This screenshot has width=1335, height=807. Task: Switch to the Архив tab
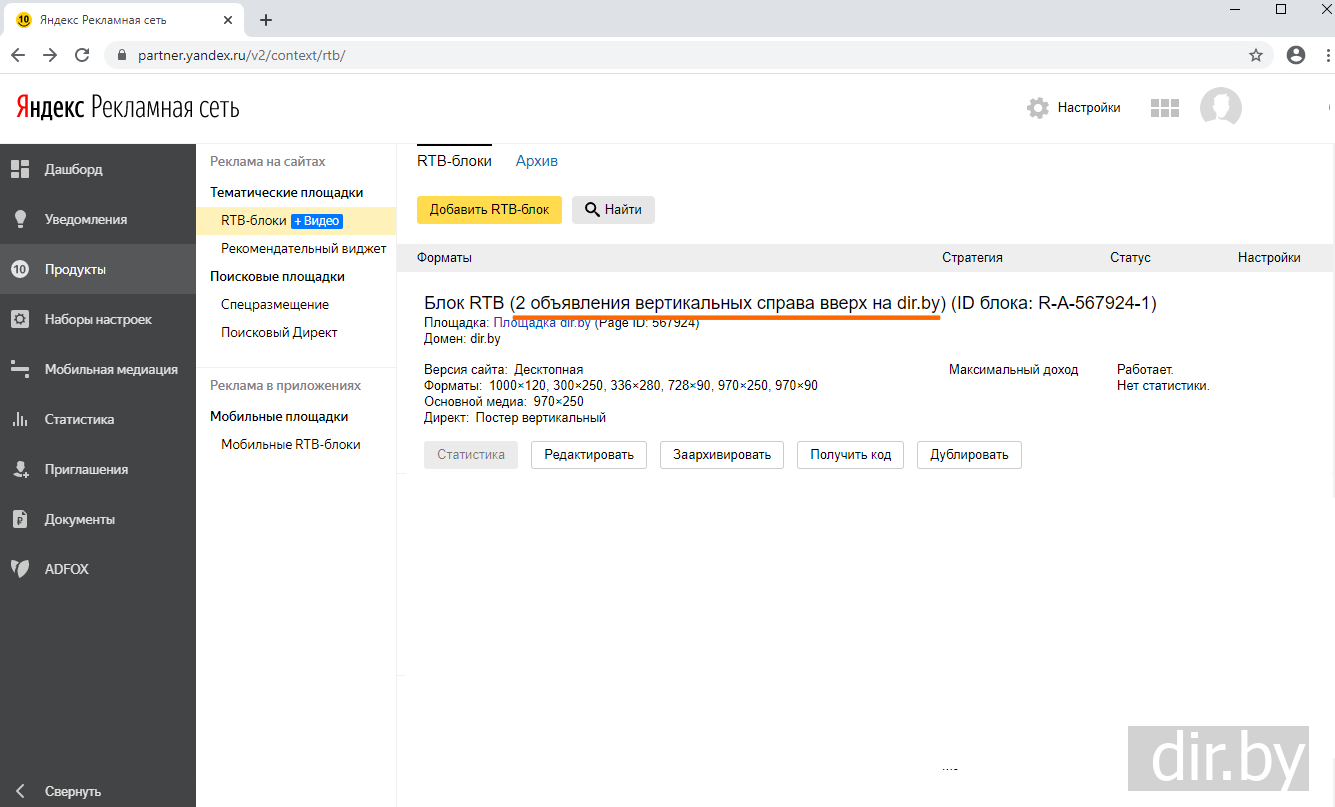(x=537, y=161)
